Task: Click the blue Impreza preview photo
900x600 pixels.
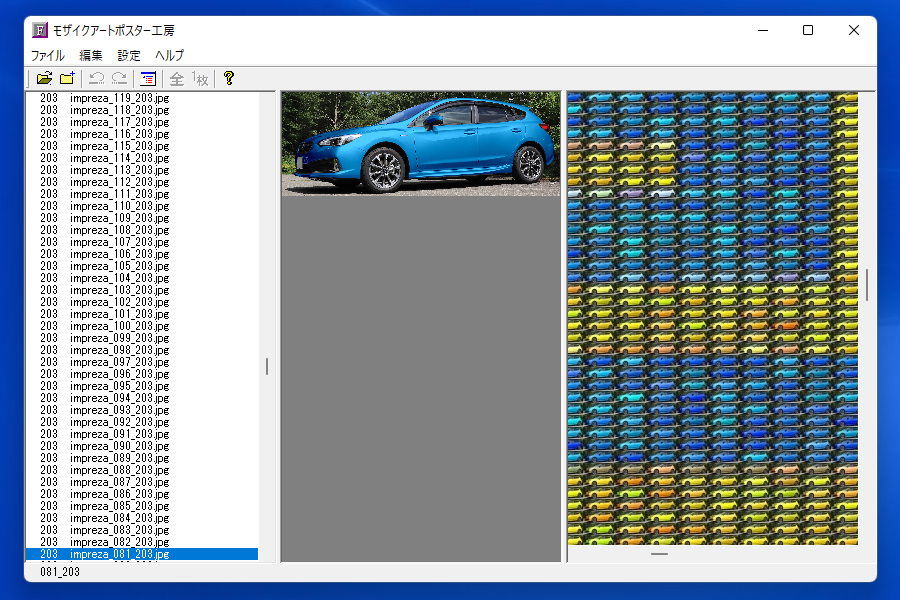Action: [x=421, y=144]
